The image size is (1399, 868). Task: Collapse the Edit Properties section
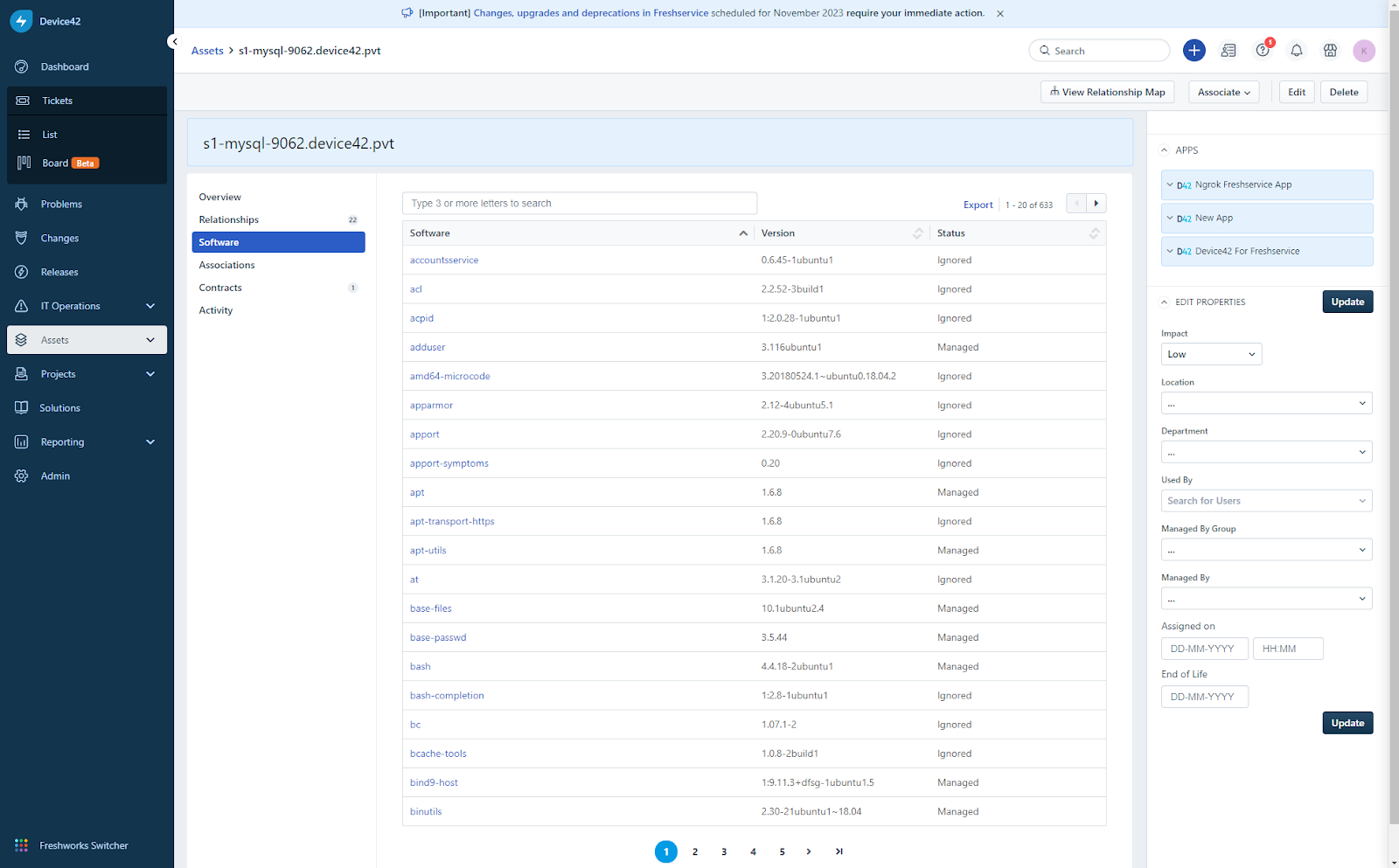tap(1165, 302)
